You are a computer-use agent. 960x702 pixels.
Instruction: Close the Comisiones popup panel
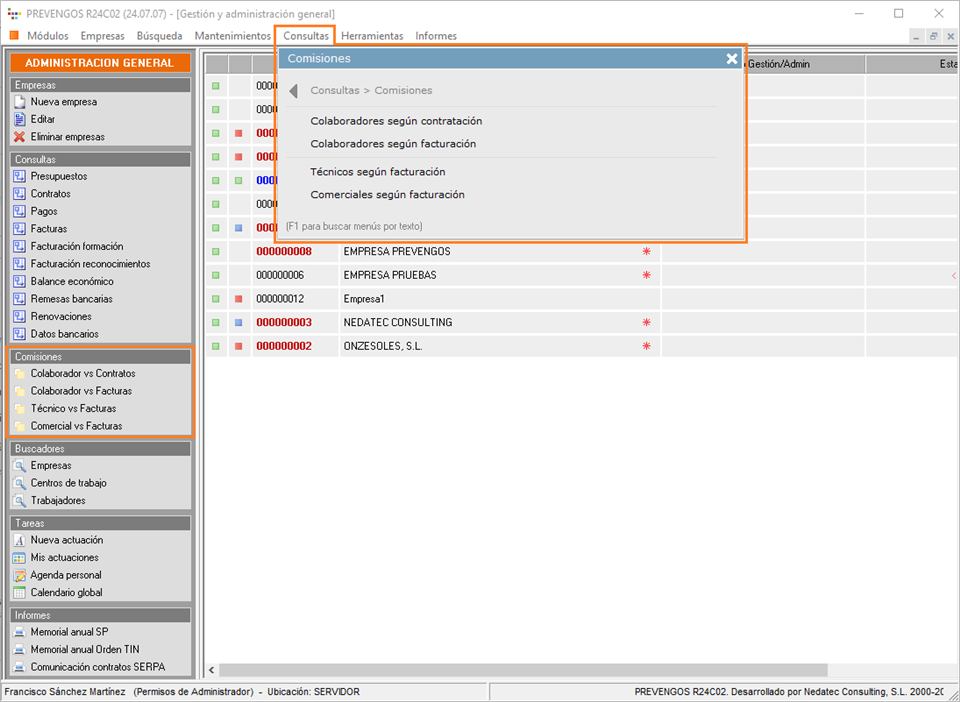(732, 59)
